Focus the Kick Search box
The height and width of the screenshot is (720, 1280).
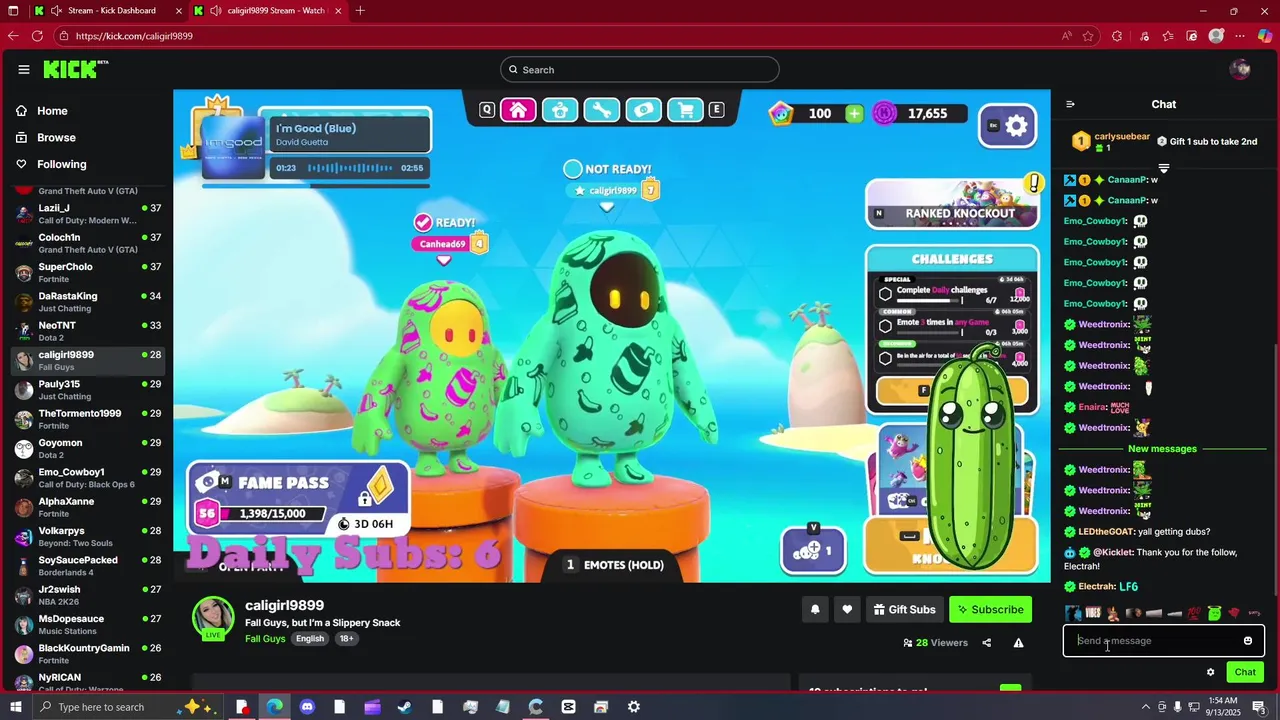tap(640, 69)
